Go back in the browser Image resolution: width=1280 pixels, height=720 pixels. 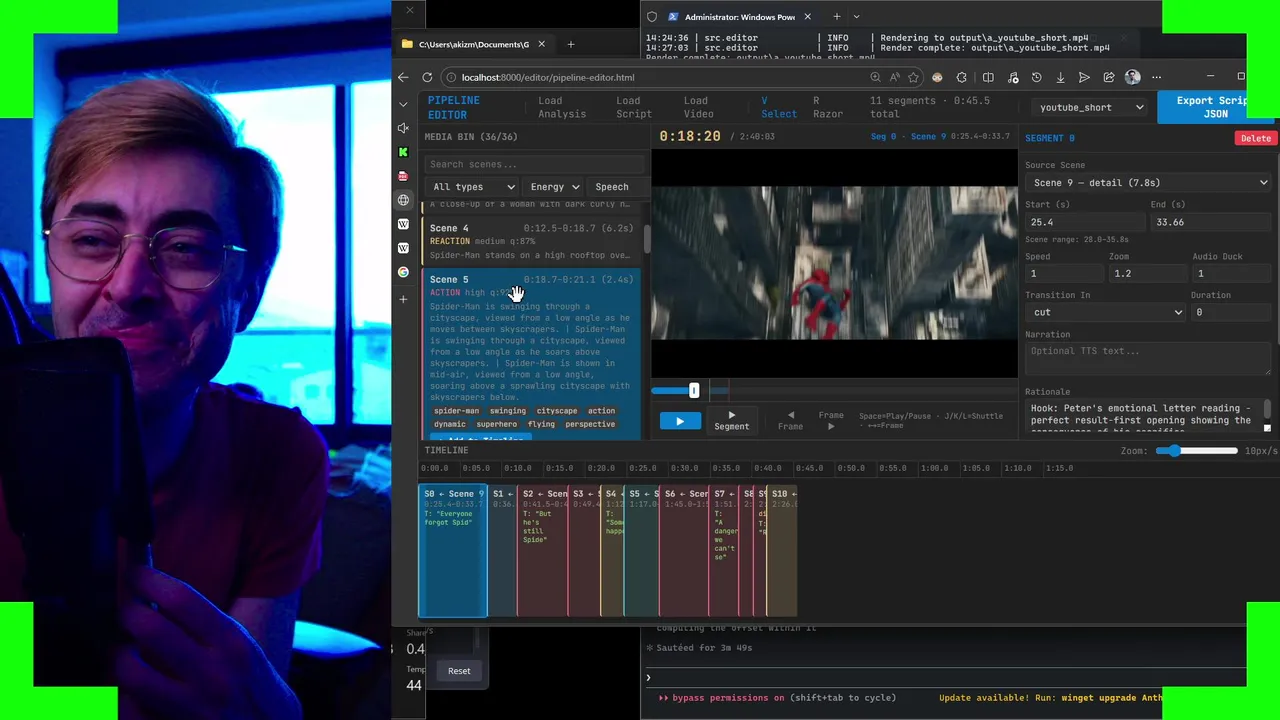pyautogui.click(x=403, y=77)
